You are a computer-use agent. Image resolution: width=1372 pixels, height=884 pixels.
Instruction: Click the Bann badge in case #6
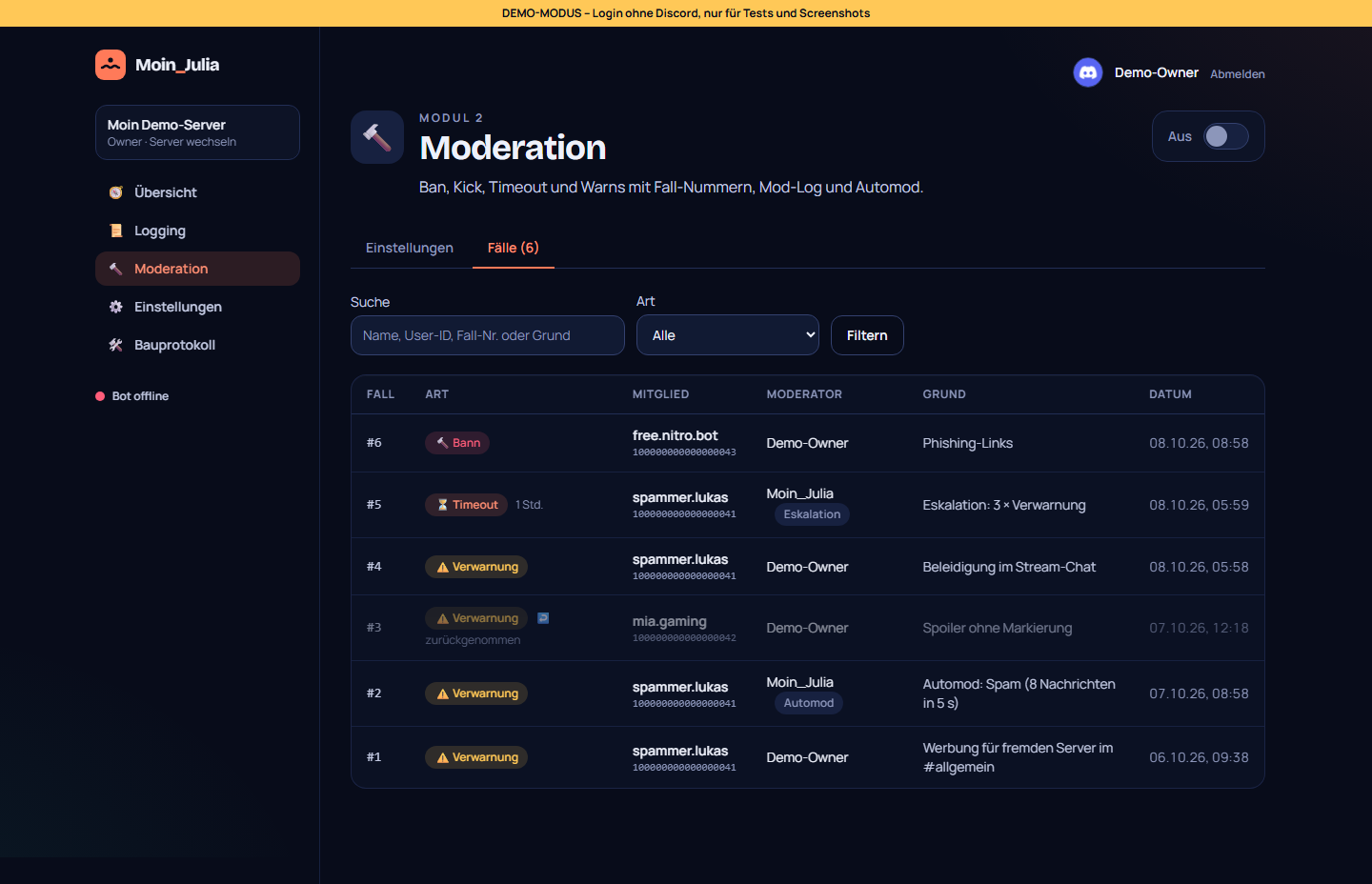[x=457, y=443]
